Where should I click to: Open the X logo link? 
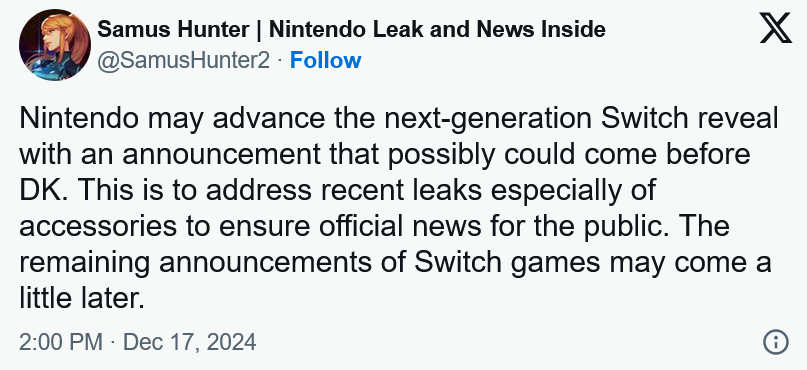pyautogui.click(x=775, y=28)
